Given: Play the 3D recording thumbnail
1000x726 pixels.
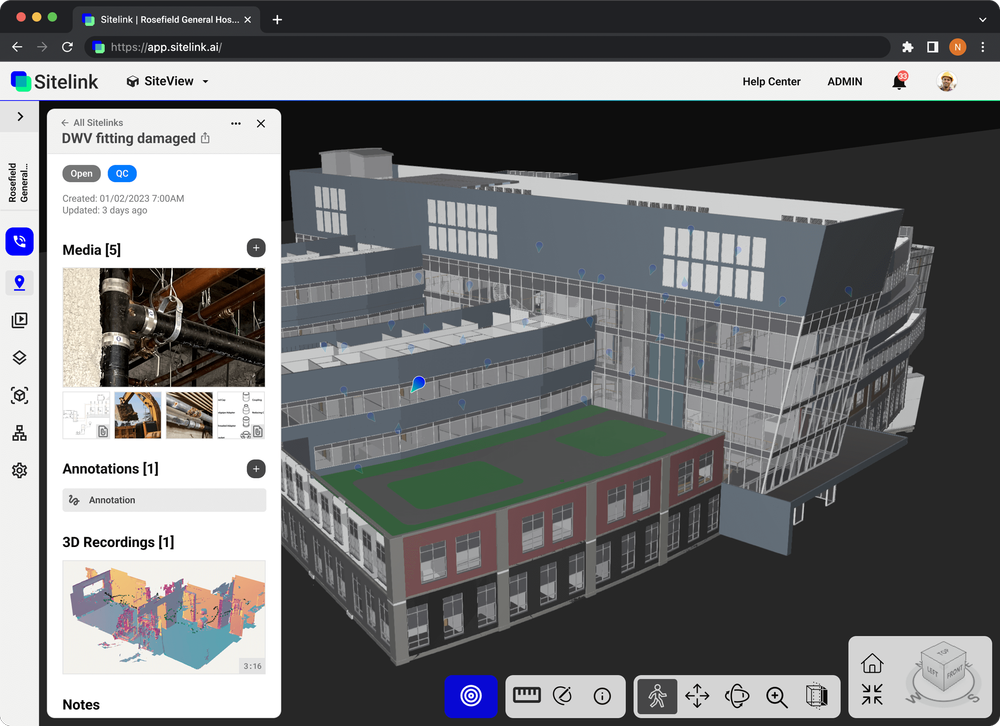Looking at the screenshot, I should 163,617.
